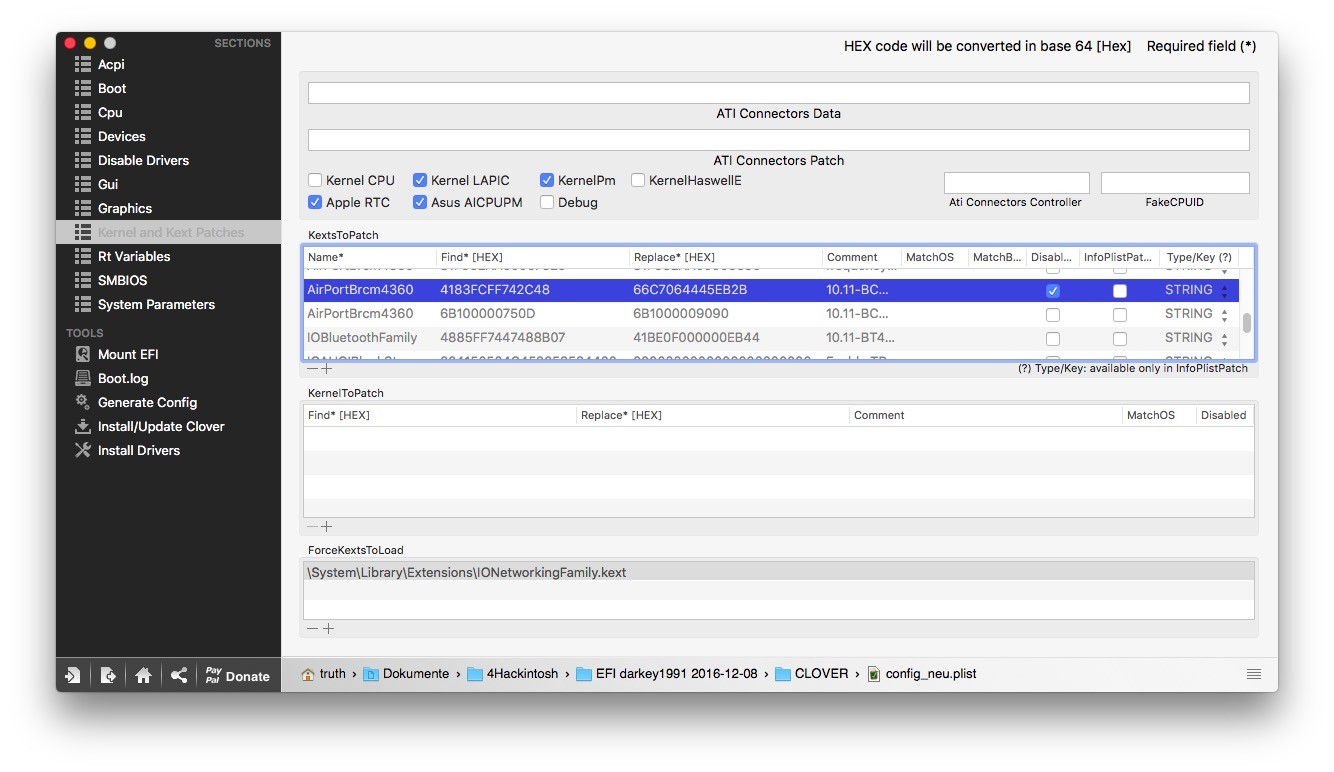Click CLOVER folder in the path bar

811,674
